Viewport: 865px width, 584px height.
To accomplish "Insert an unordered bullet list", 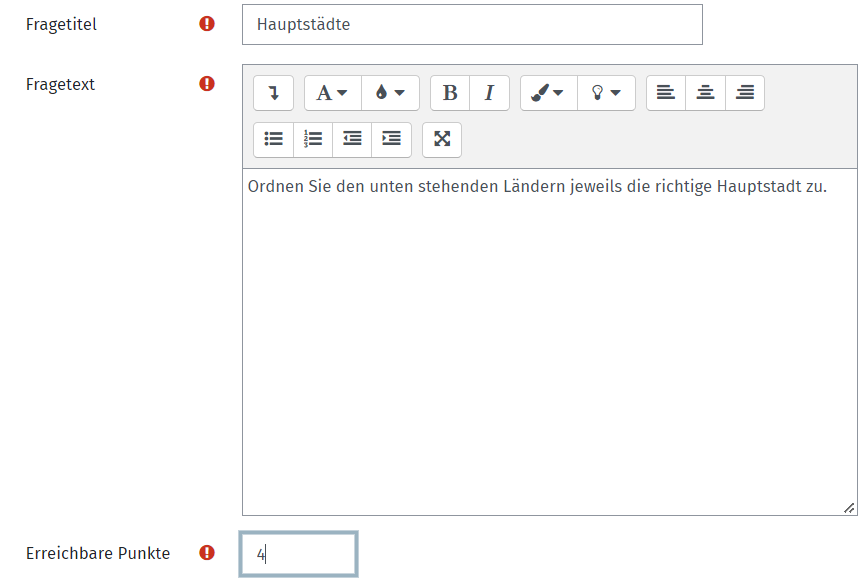I will (273, 140).
